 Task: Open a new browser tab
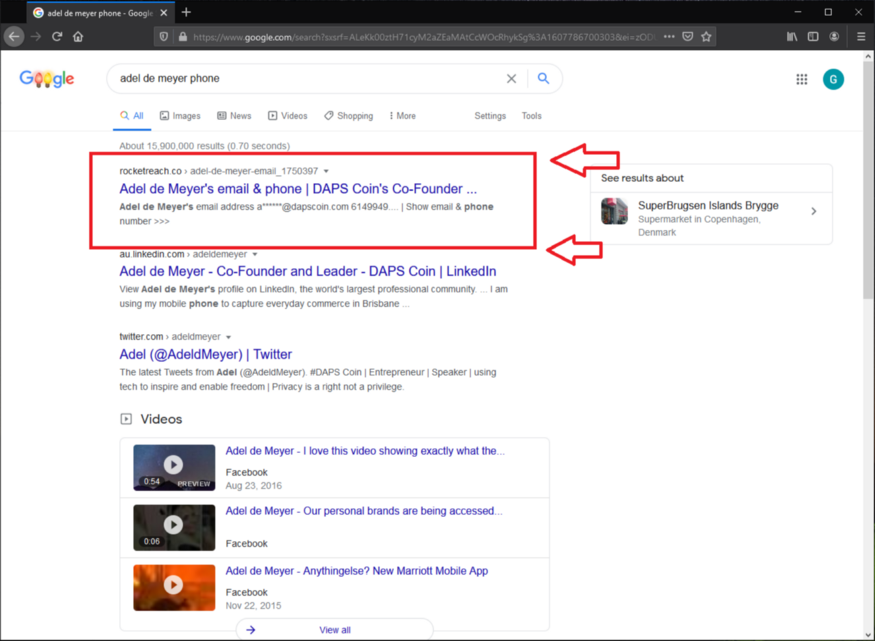[186, 12]
